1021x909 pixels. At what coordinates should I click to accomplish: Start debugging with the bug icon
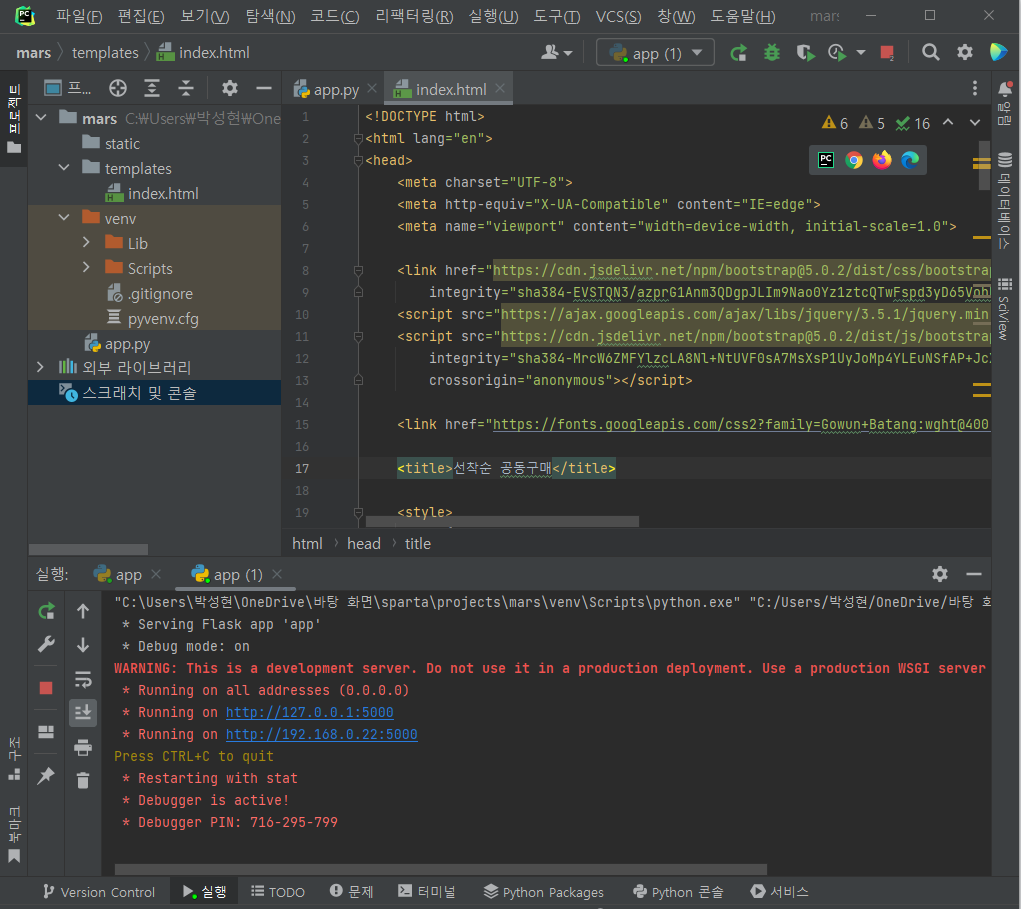(x=772, y=53)
